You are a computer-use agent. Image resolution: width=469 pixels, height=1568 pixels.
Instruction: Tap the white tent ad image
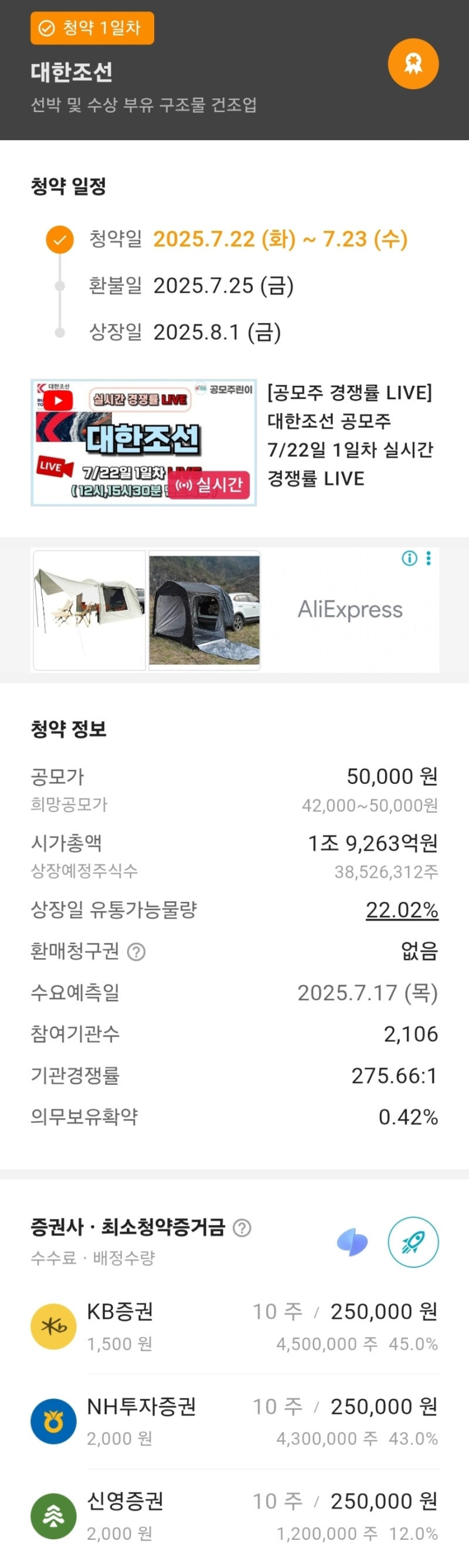click(x=90, y=610)
